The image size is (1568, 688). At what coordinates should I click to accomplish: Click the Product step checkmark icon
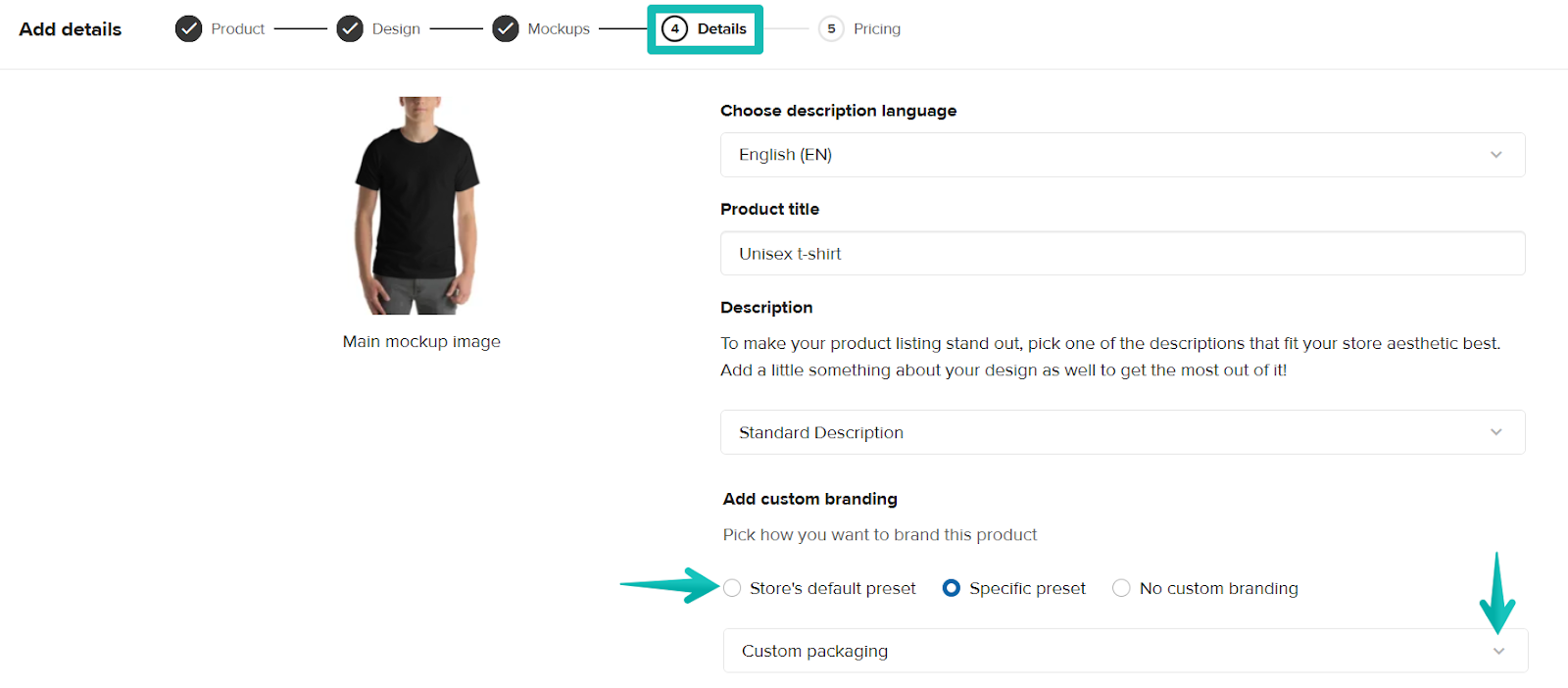pyautogui.click(x=189, y=29)
